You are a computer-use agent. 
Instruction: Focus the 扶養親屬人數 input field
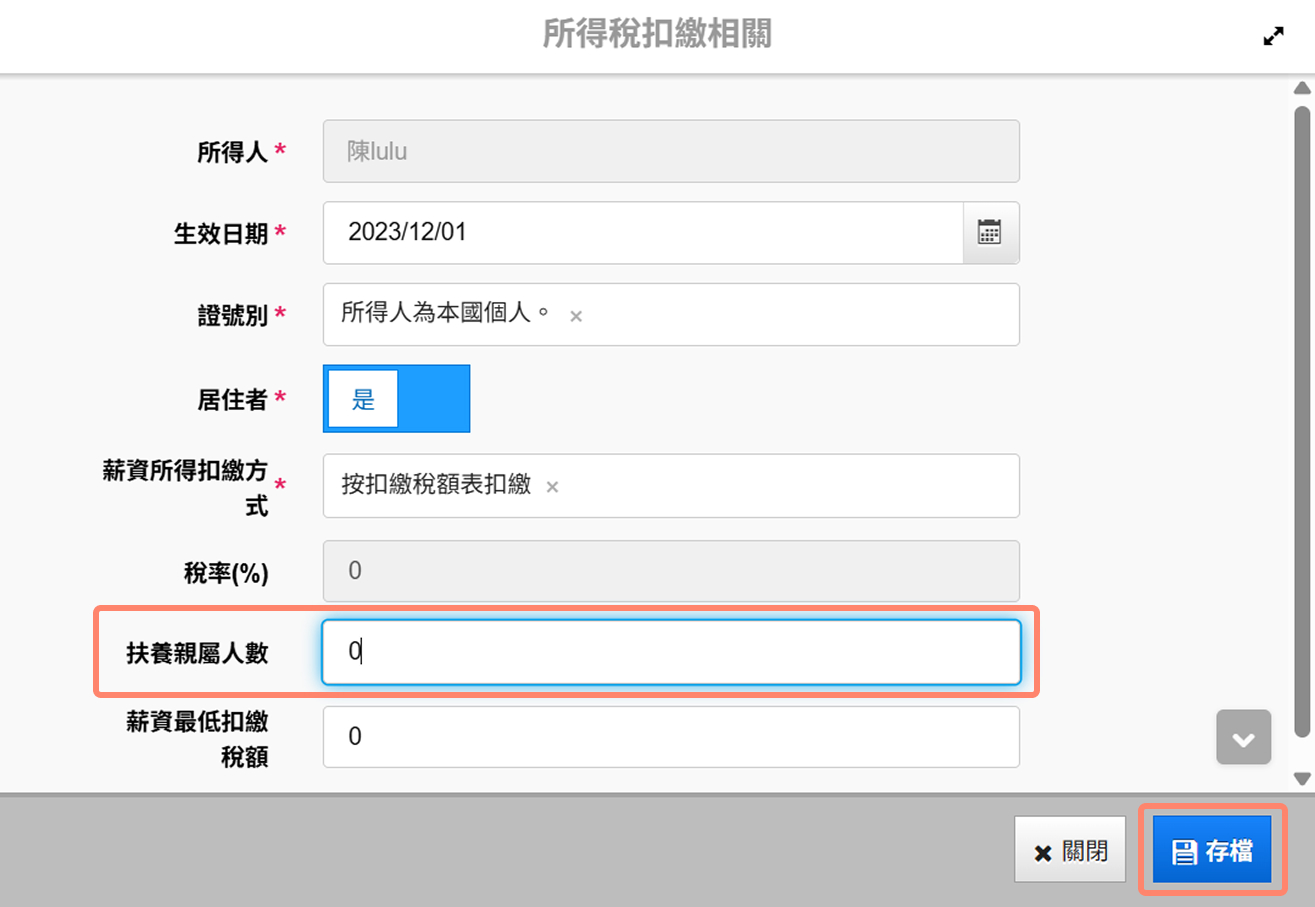click(670, 652)
